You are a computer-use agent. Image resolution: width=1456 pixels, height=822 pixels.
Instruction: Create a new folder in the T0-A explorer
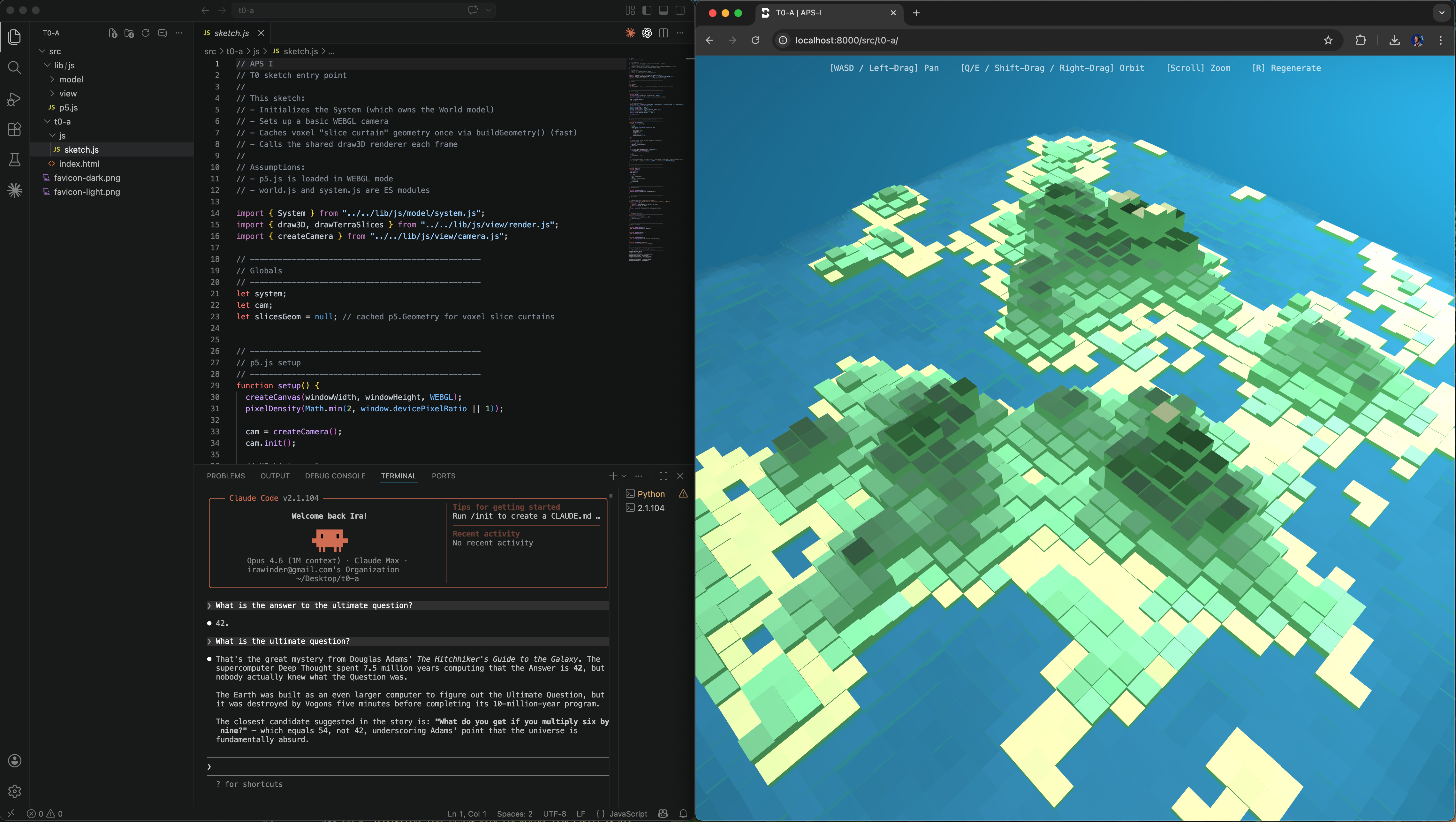[x=129, y=33]
